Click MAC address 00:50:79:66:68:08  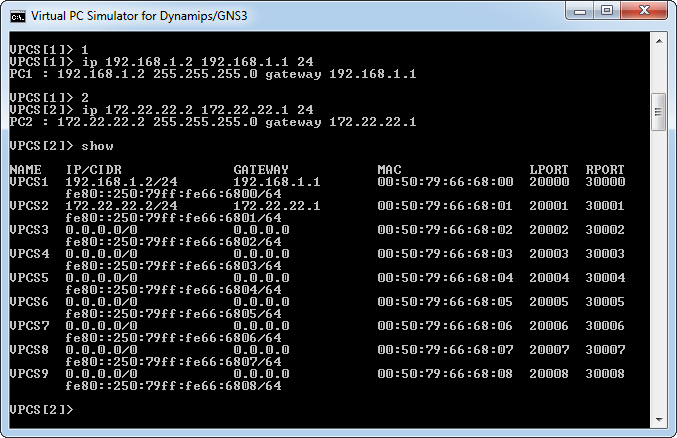[x=445, y=374]
